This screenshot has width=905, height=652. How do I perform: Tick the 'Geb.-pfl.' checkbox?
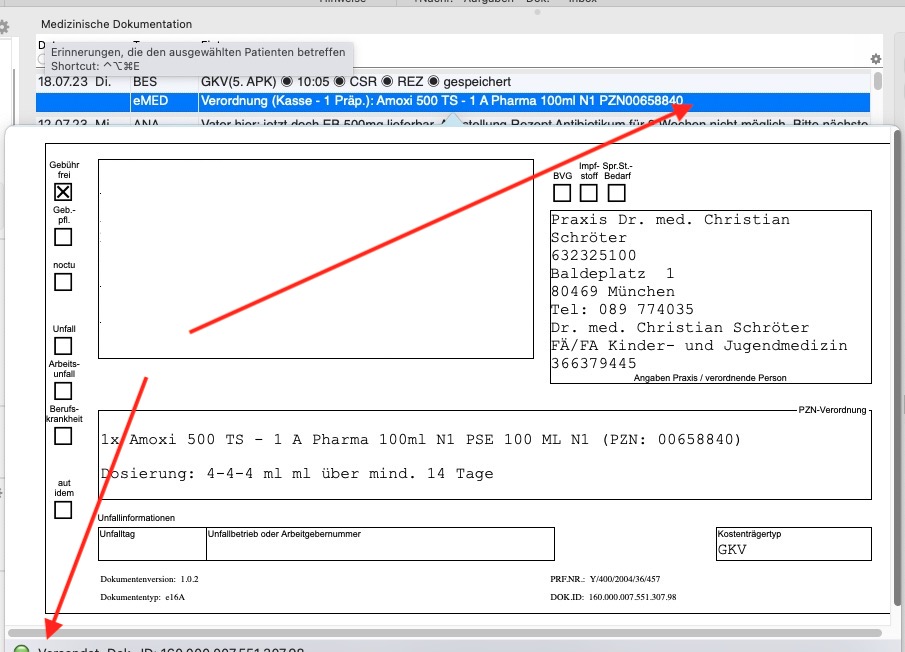point(63,237)
